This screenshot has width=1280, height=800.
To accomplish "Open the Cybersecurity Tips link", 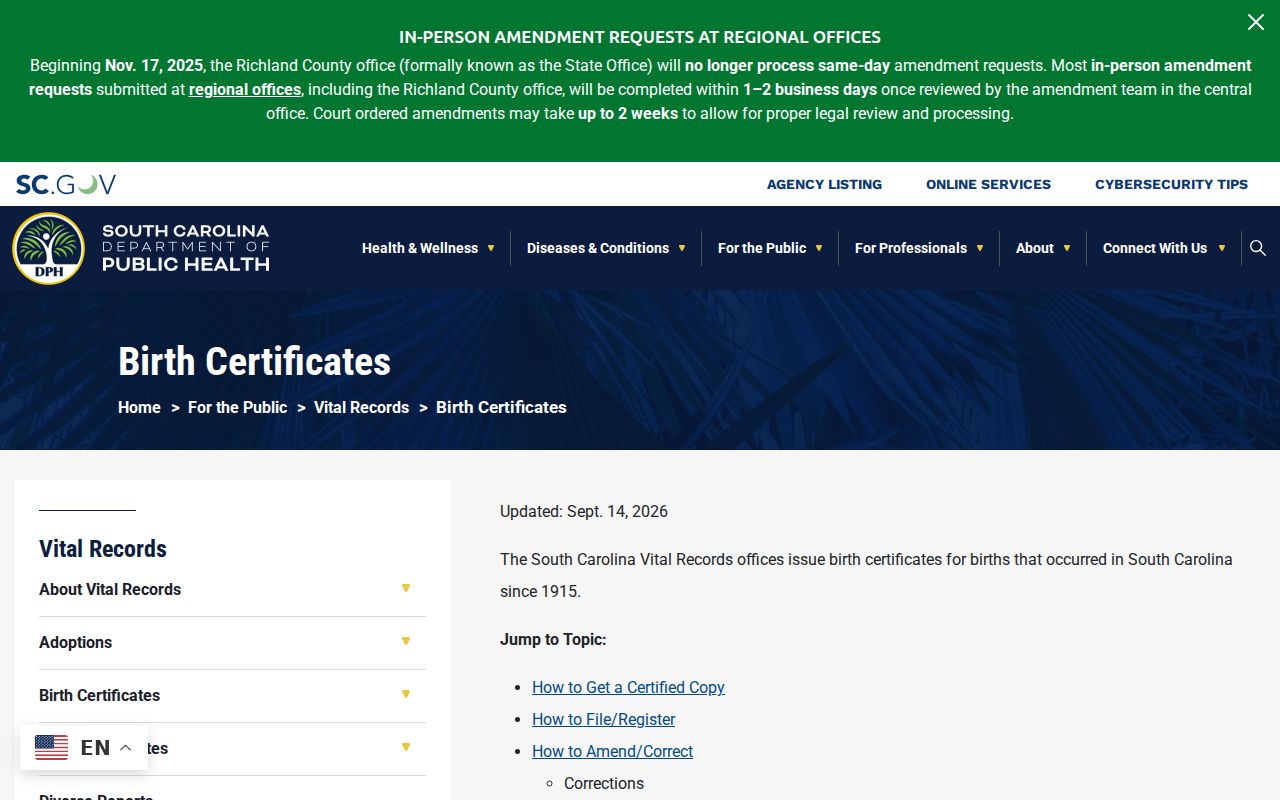I will click(x=1171, y=184).
